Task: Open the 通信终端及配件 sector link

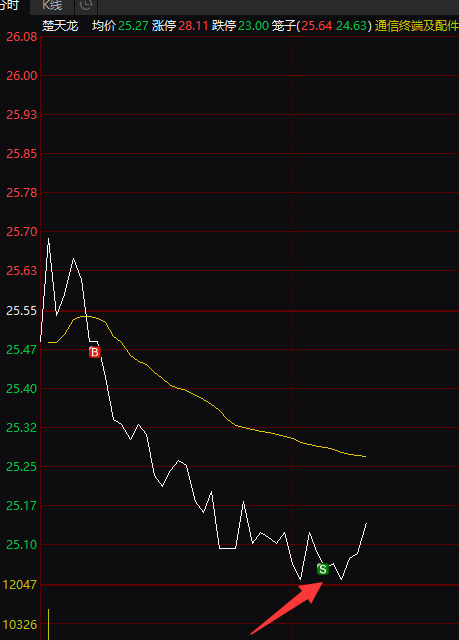Action: tap(416, 26)
